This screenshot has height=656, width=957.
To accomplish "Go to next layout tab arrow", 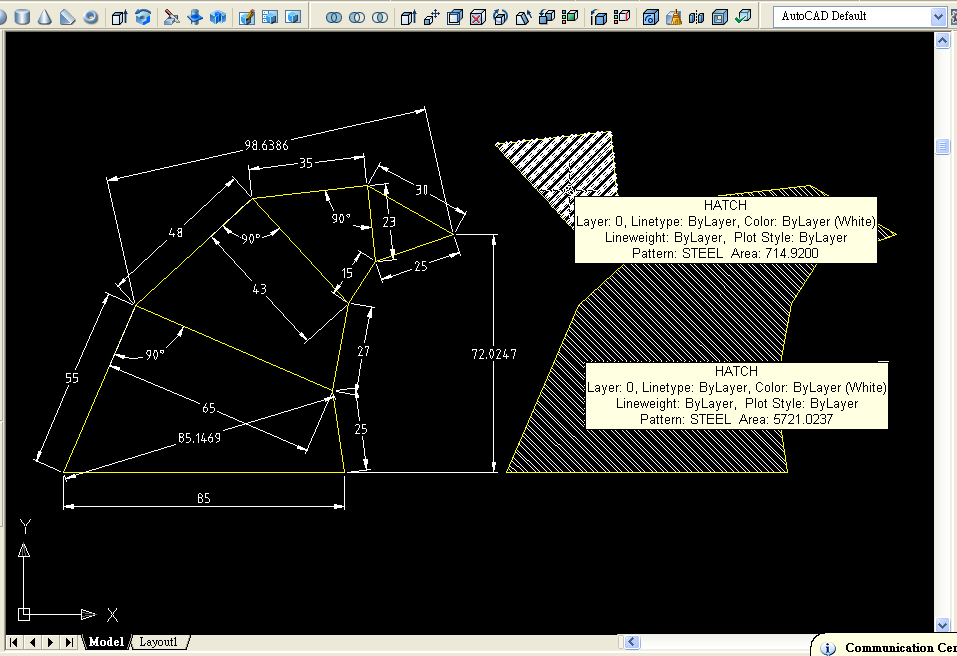I will pyautogui.click(x=51, y=642).
